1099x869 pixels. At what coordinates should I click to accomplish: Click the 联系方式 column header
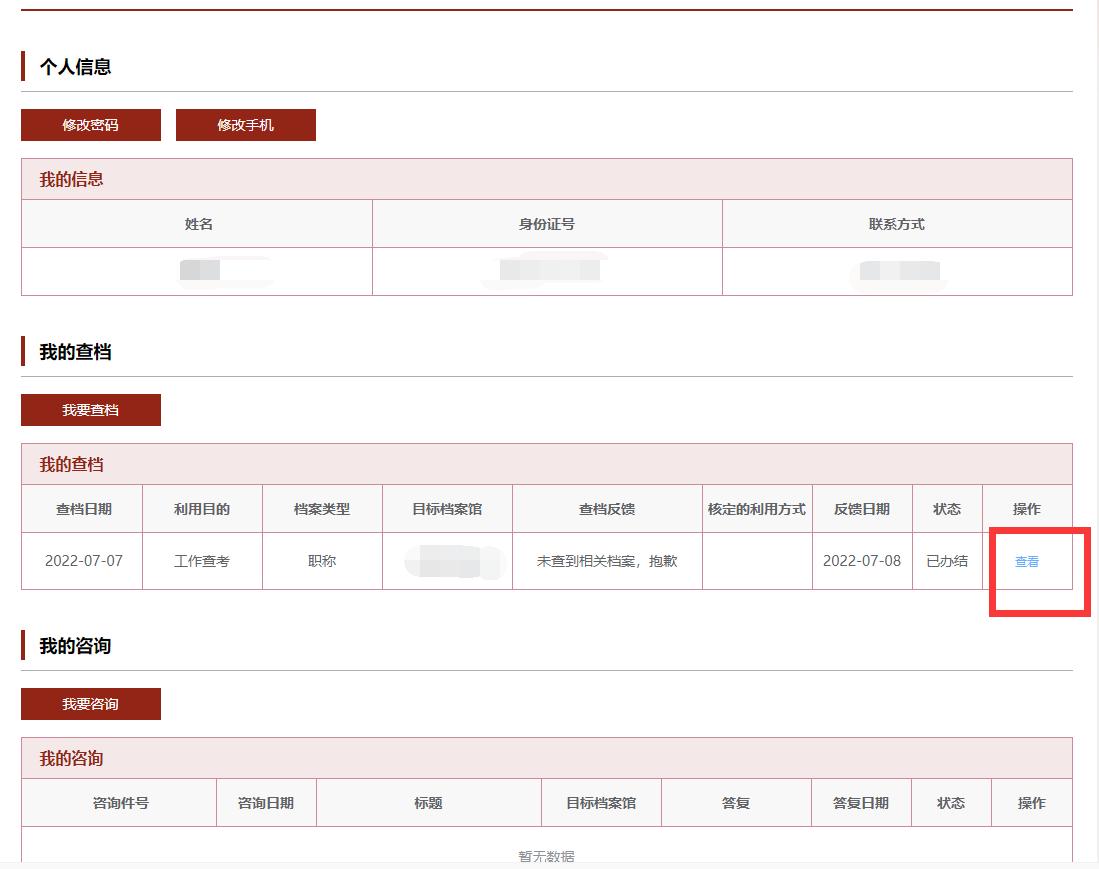click(x=897, y=223)
